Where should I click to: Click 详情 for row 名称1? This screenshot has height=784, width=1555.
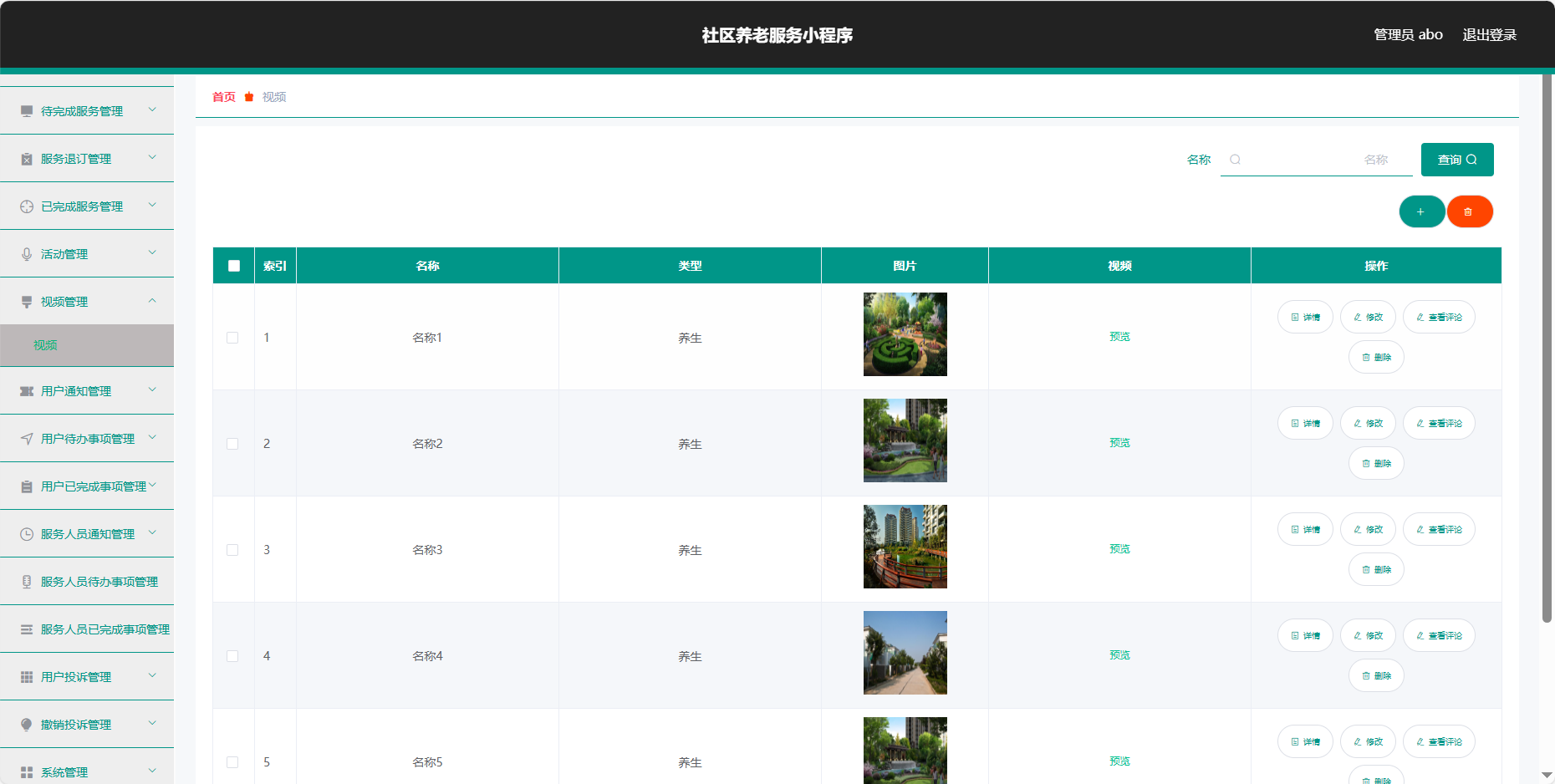click(x=1305, y=317)
